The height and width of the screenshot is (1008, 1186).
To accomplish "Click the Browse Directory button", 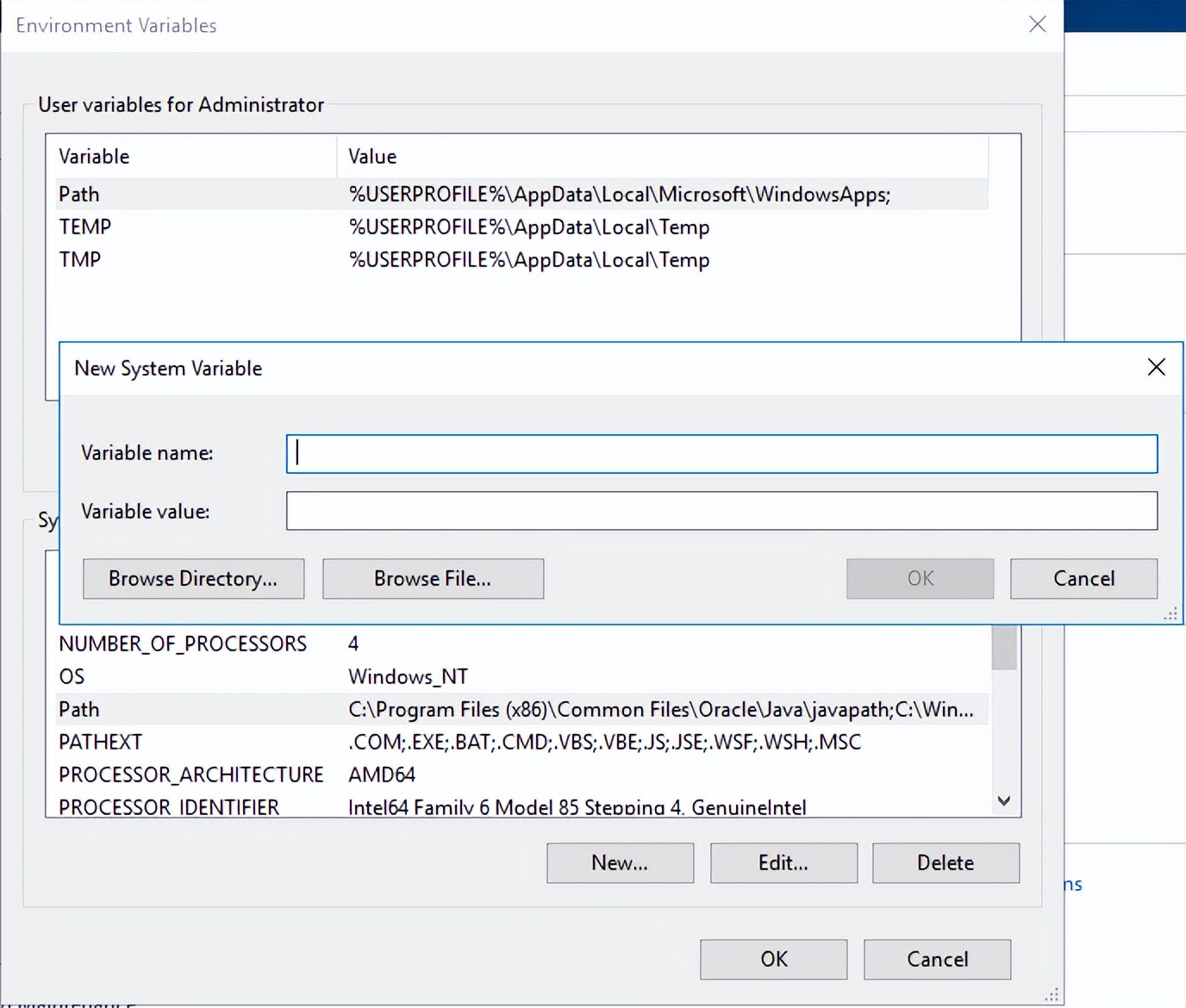I will (193, 579).
